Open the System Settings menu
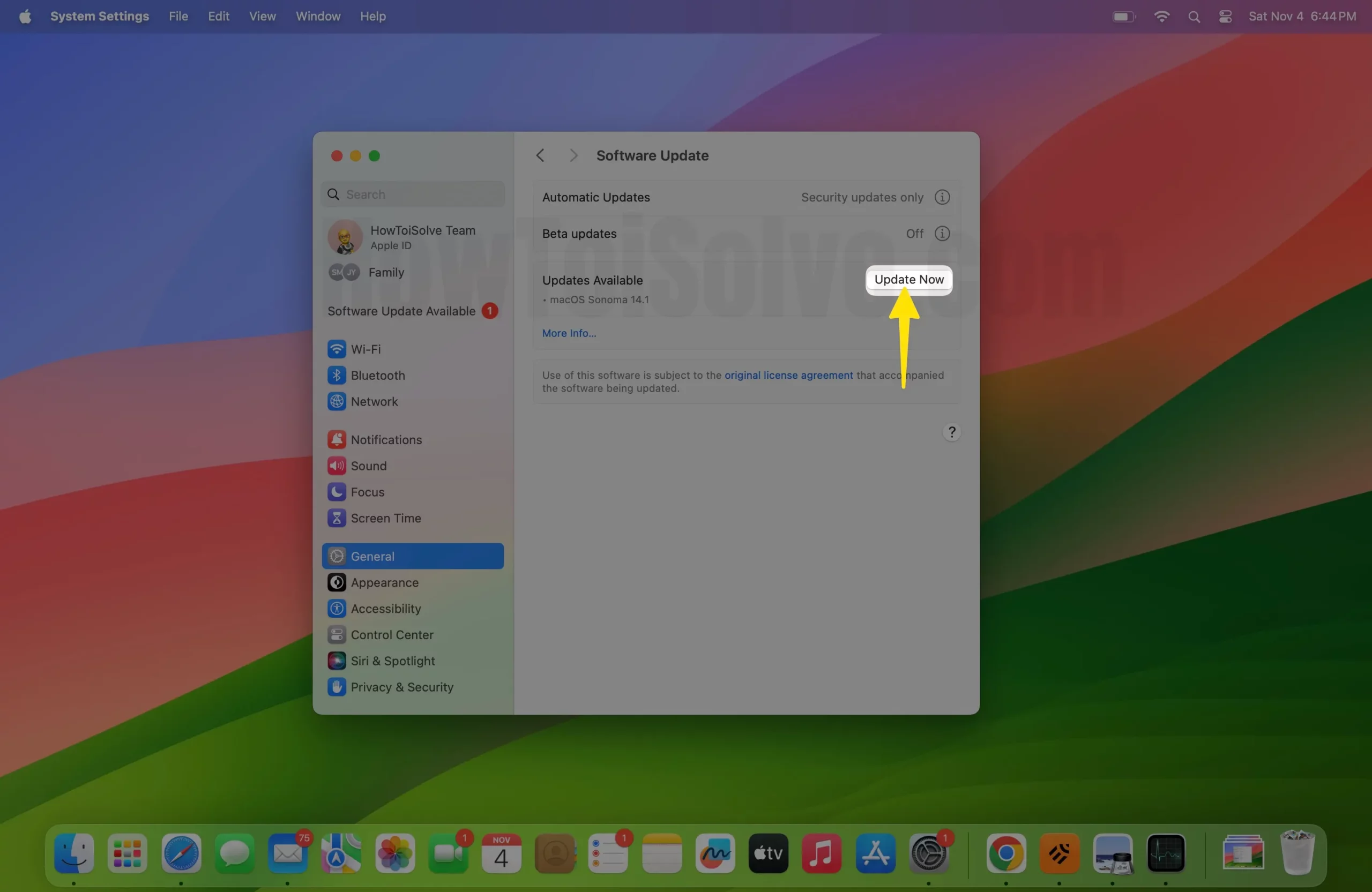 (99, 16)
